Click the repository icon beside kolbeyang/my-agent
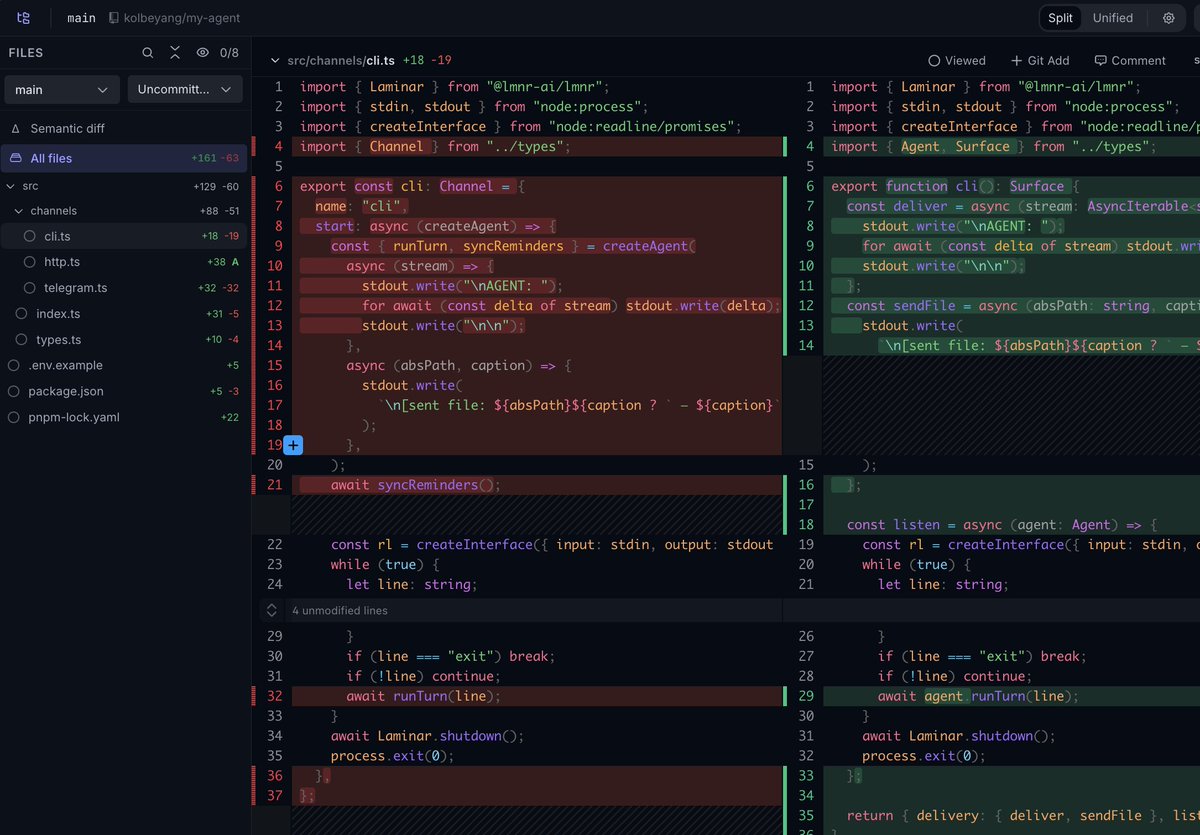1200x835 pixels. [114, 18]
